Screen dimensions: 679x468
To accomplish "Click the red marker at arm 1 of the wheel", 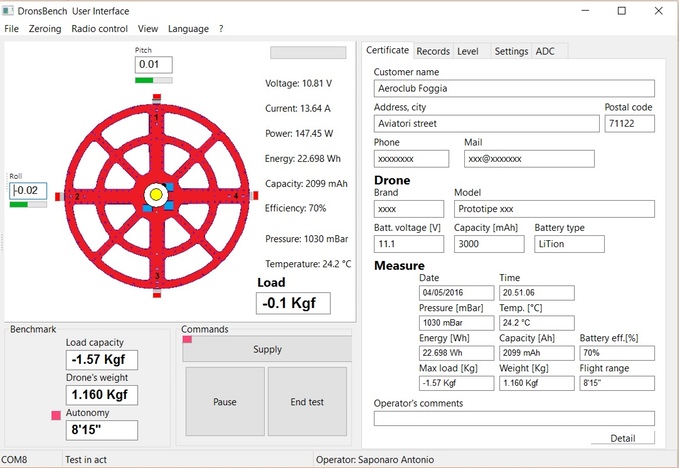I will point(157,97).
